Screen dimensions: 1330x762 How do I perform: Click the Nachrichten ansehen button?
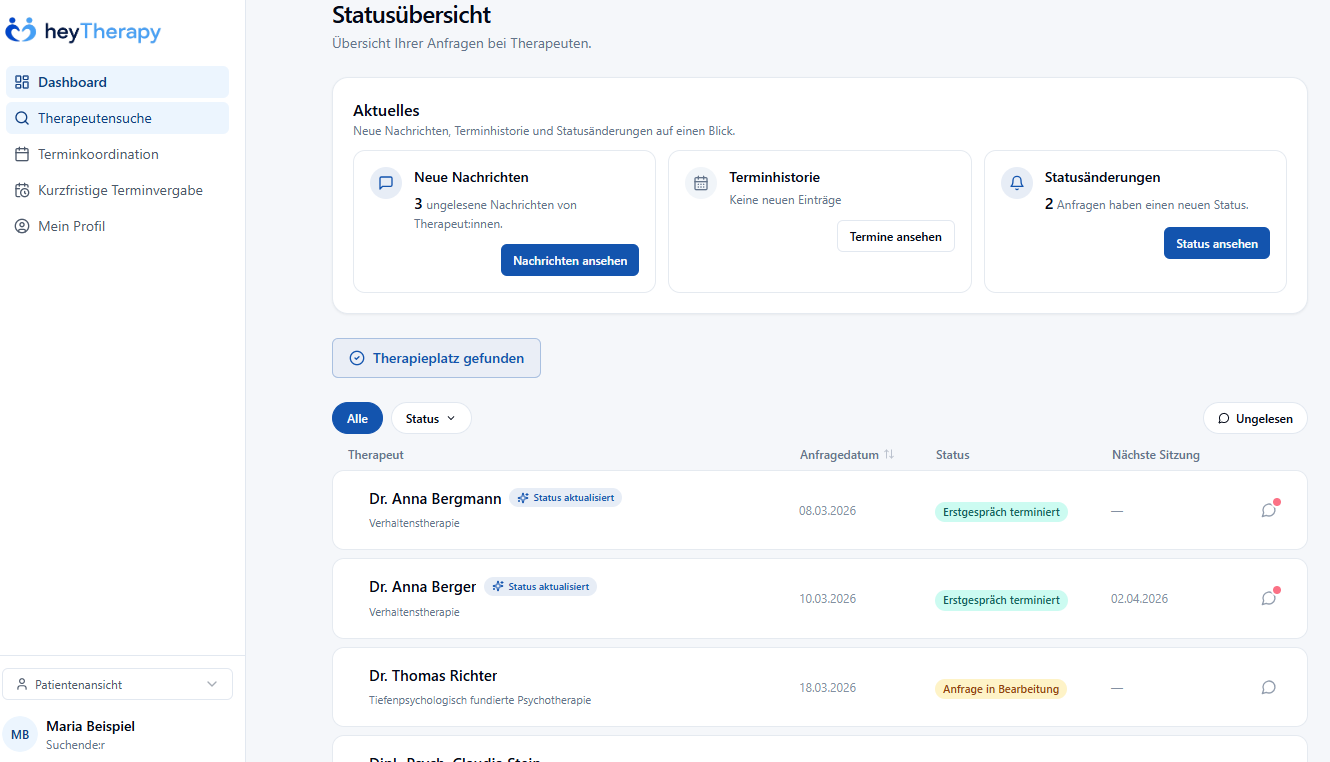point(570,260)
